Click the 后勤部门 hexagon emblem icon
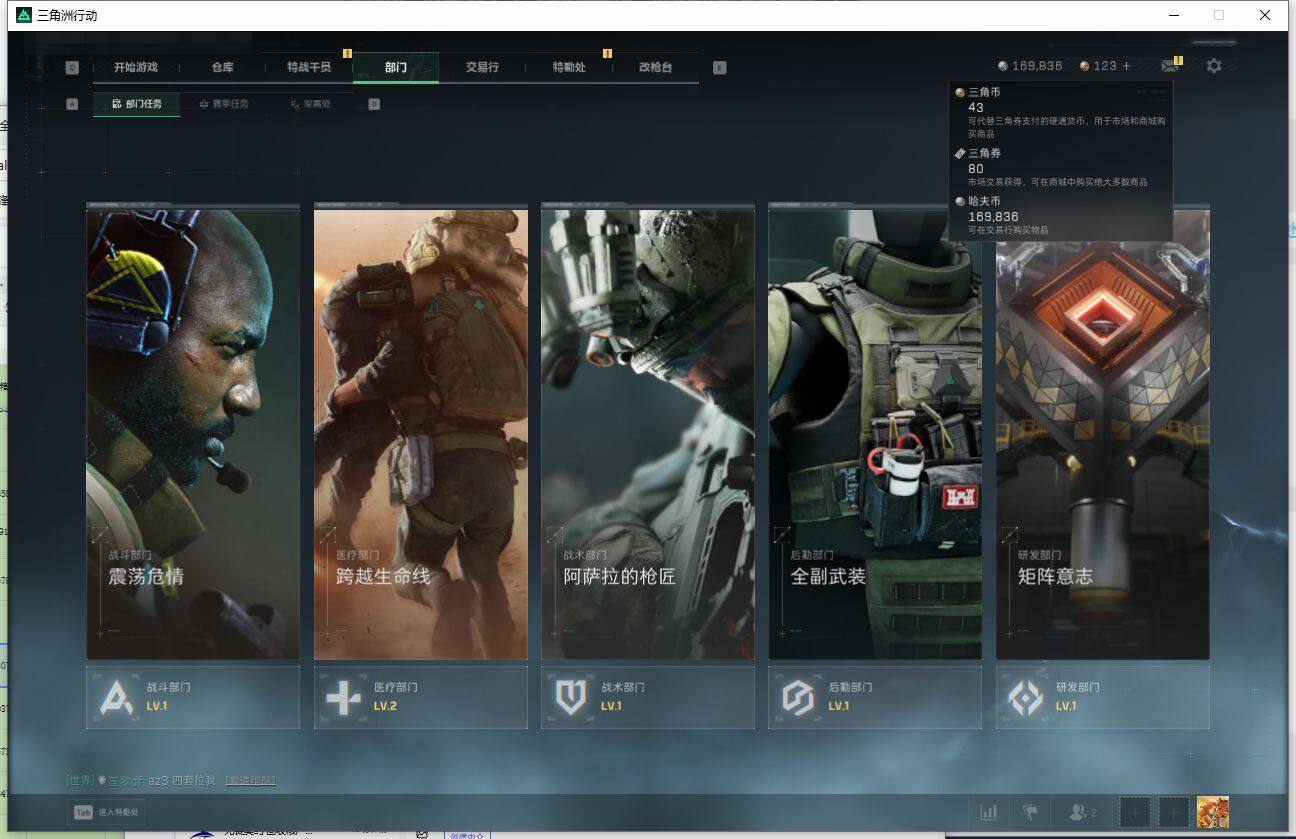Viewport: 1296px width, 839px height. (x=798, y=697)
